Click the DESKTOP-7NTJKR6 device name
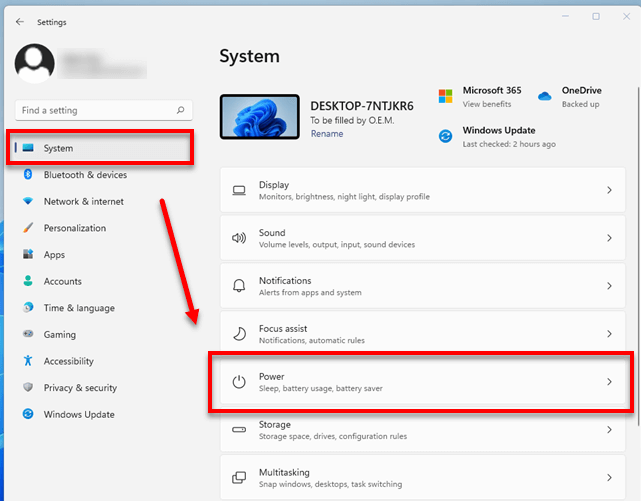This screenshot has height=501, width=641. click(361, 106)
